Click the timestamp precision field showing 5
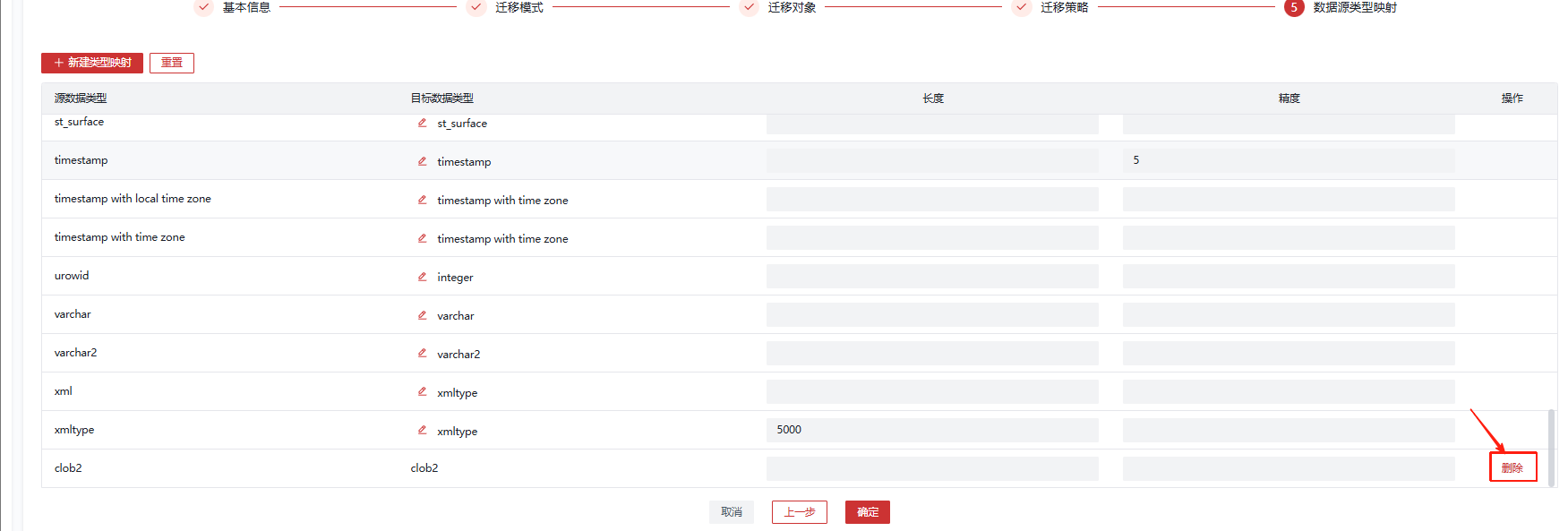The width and height of the screenshot is (1568, 531). click(1288, 161)
